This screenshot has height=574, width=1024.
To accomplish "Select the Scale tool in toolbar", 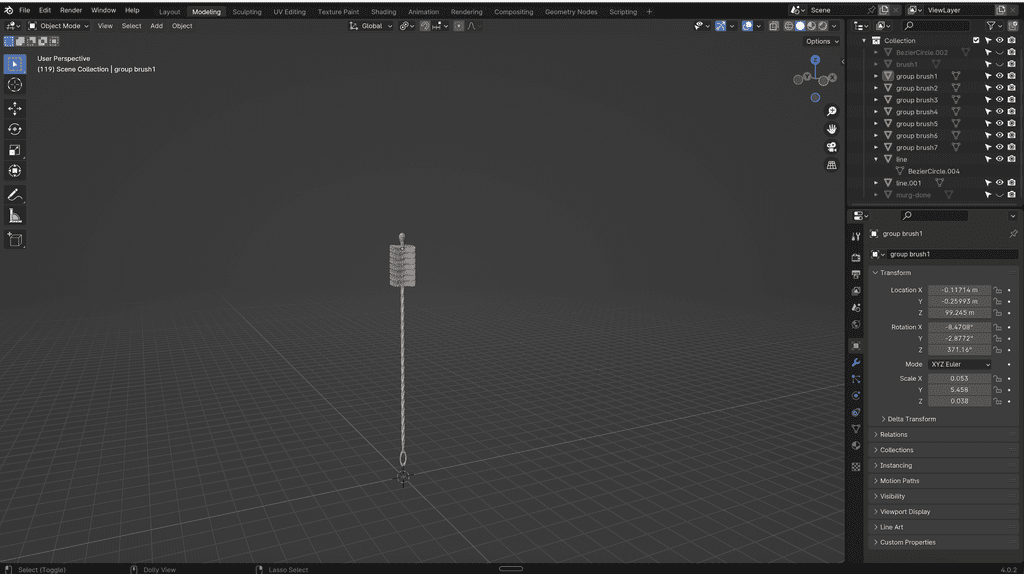I will point(15,150).
